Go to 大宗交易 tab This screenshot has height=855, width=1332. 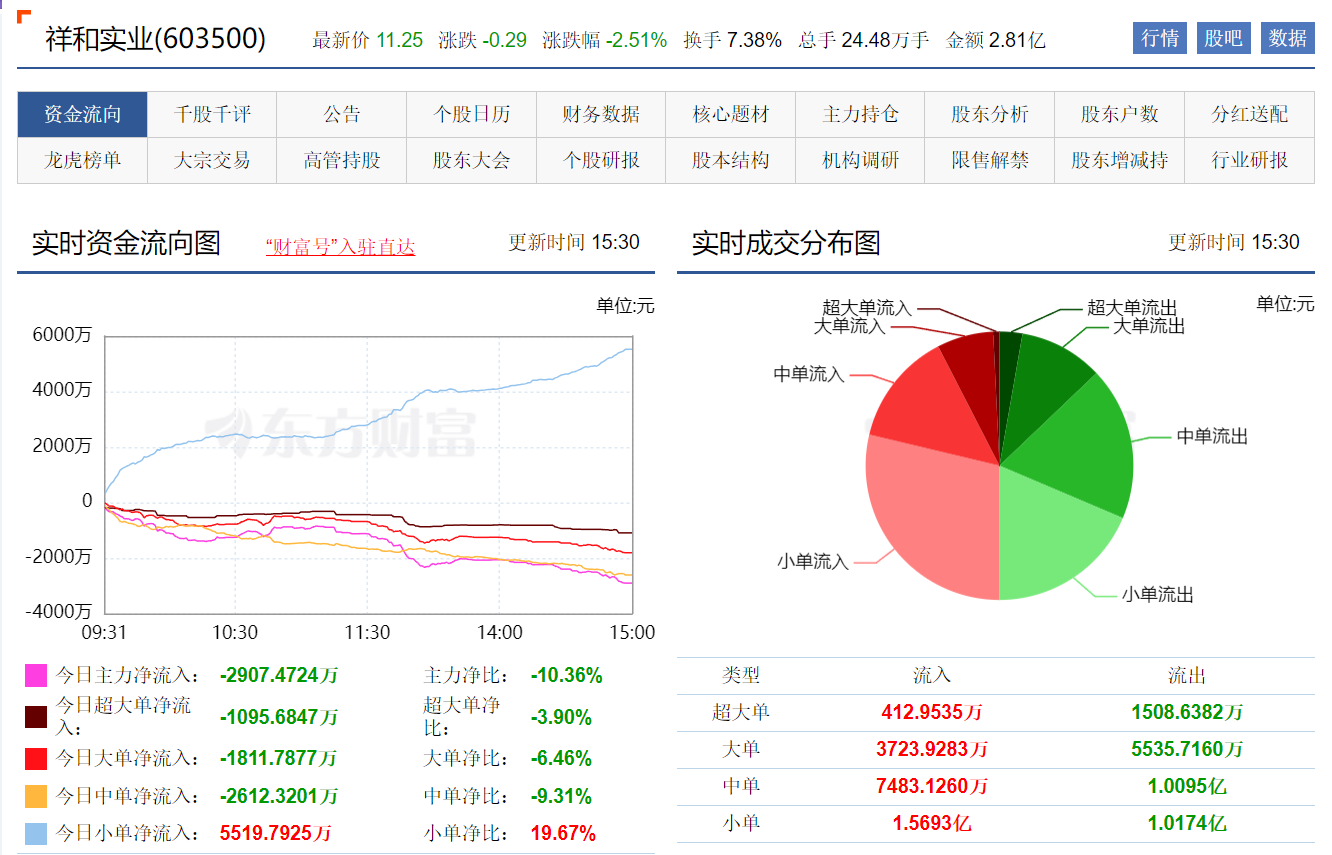(212, 160)
